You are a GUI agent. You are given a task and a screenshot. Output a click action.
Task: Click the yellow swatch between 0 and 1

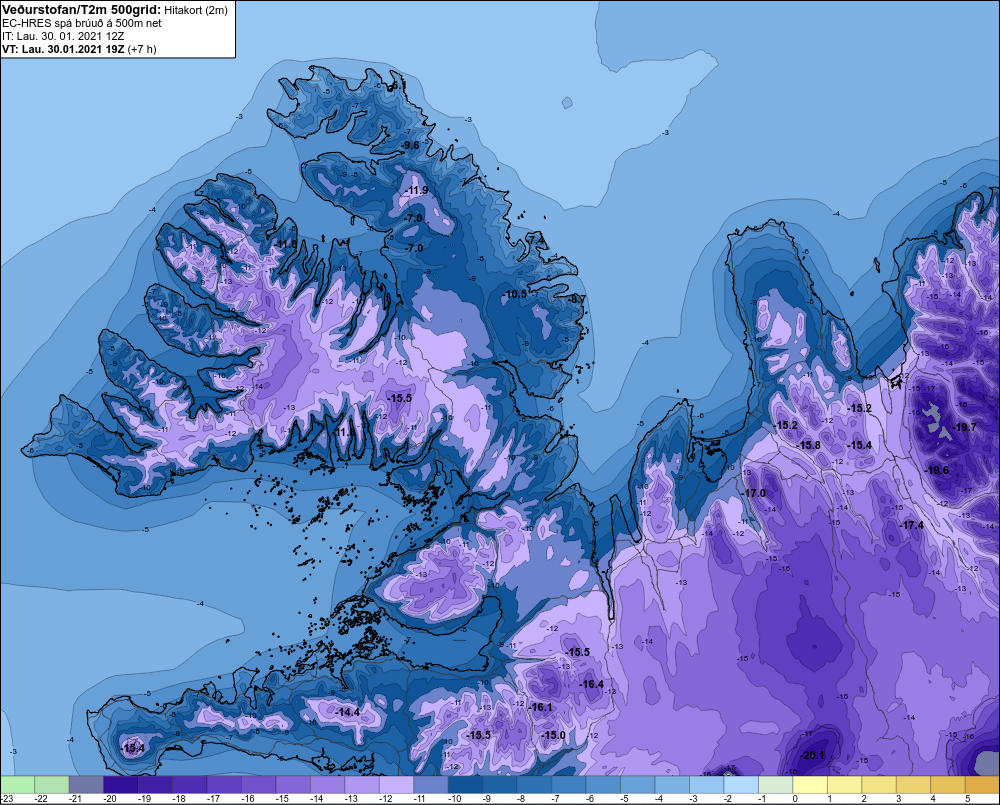tap(810, 784)
